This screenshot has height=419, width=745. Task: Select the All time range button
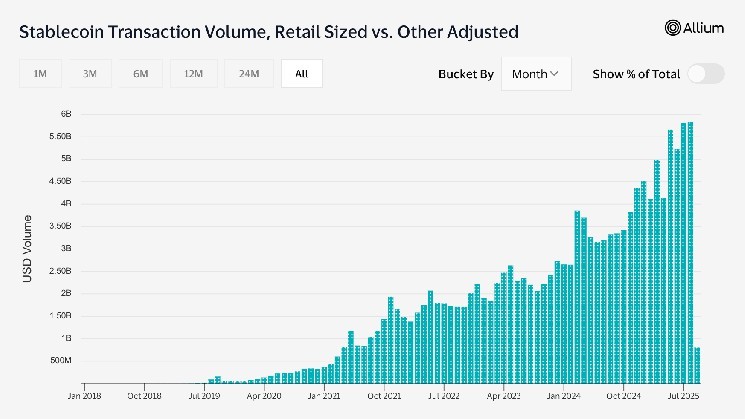pos(301,74)
